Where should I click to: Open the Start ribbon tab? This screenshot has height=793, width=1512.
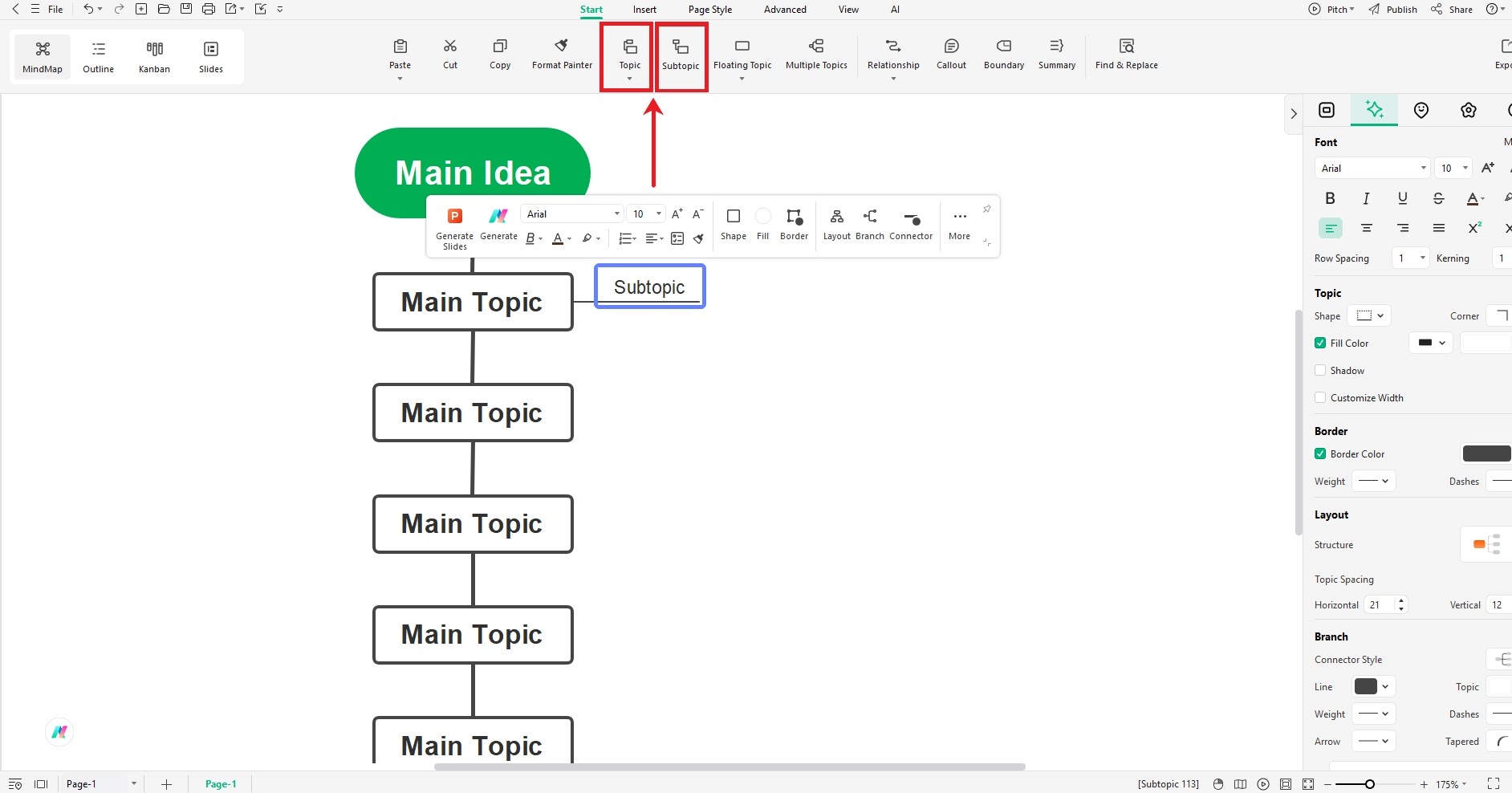pyautogui.click(x=591, y=10)
